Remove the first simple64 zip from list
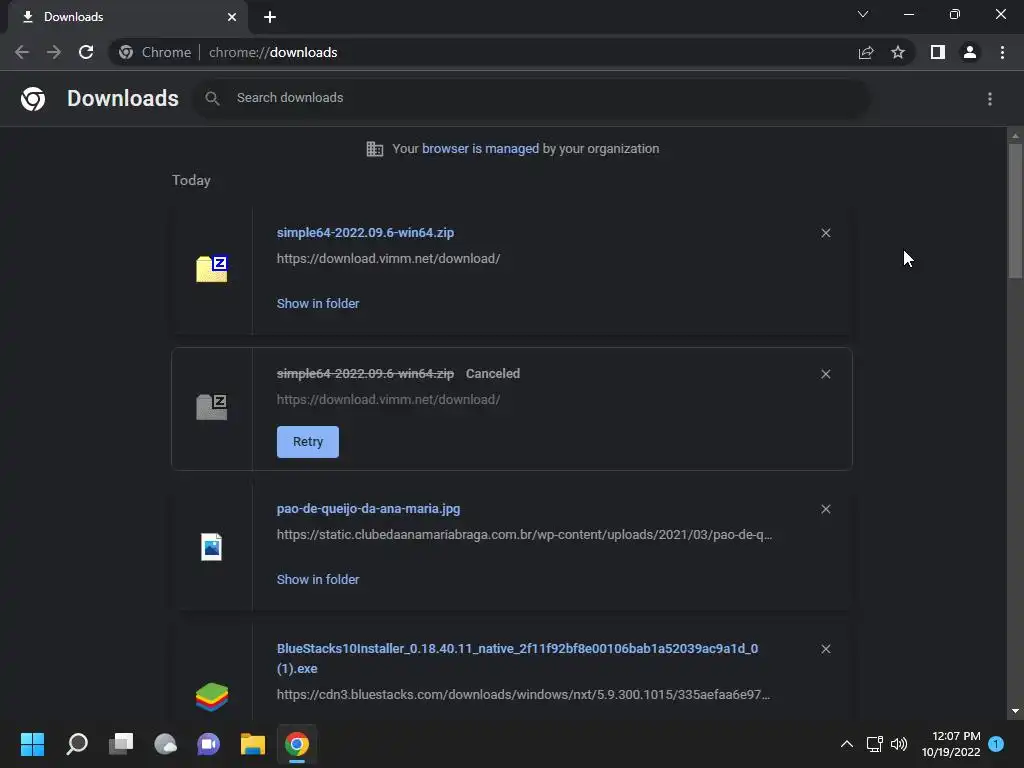This screenshot has height=768, width=1024. (x=825, y=233)
